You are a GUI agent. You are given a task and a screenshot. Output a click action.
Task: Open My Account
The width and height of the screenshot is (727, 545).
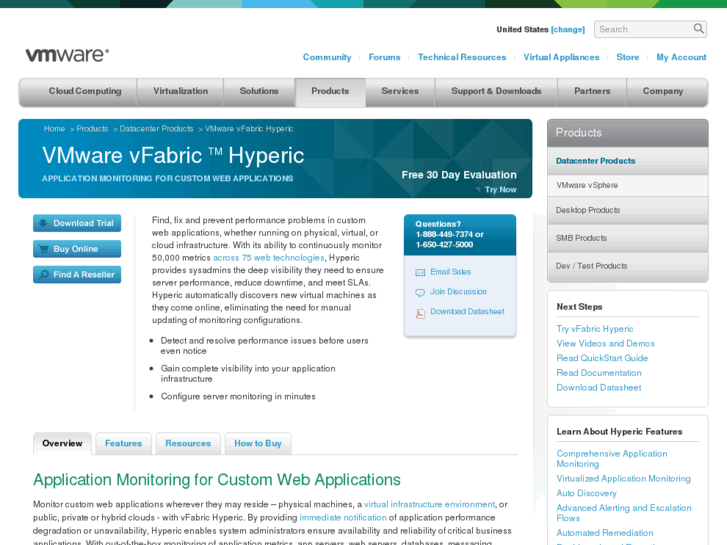pyautogui.click(x=681, y=57)
